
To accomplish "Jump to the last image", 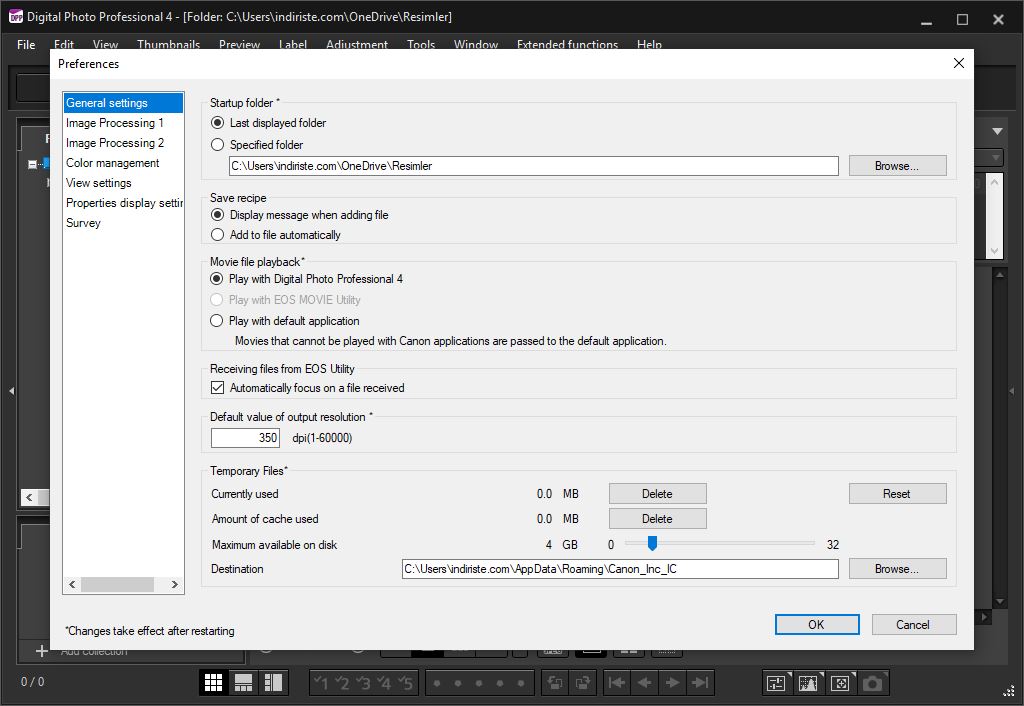I will tap(700, 683).
